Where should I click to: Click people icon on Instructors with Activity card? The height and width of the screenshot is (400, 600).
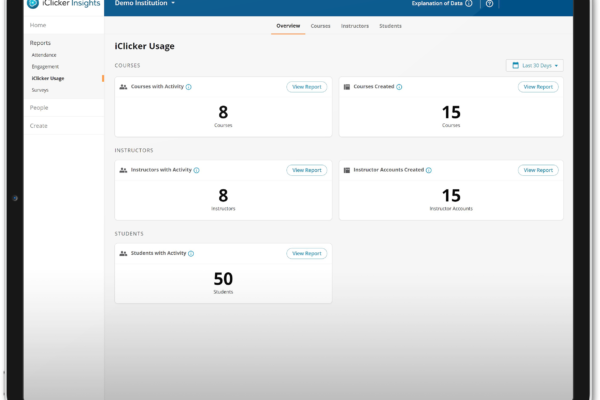123,170
